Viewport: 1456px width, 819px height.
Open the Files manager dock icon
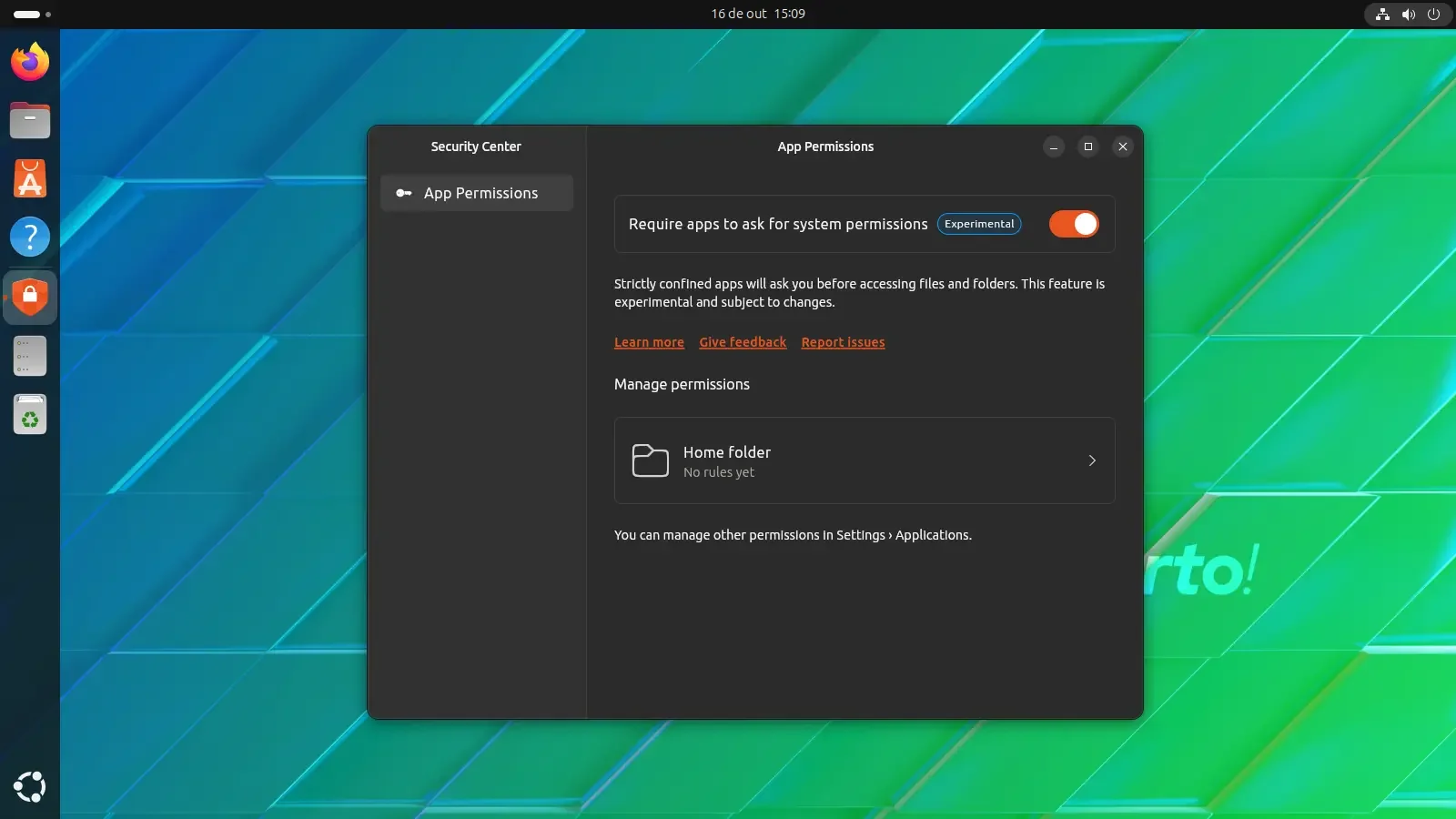(30, 120)
